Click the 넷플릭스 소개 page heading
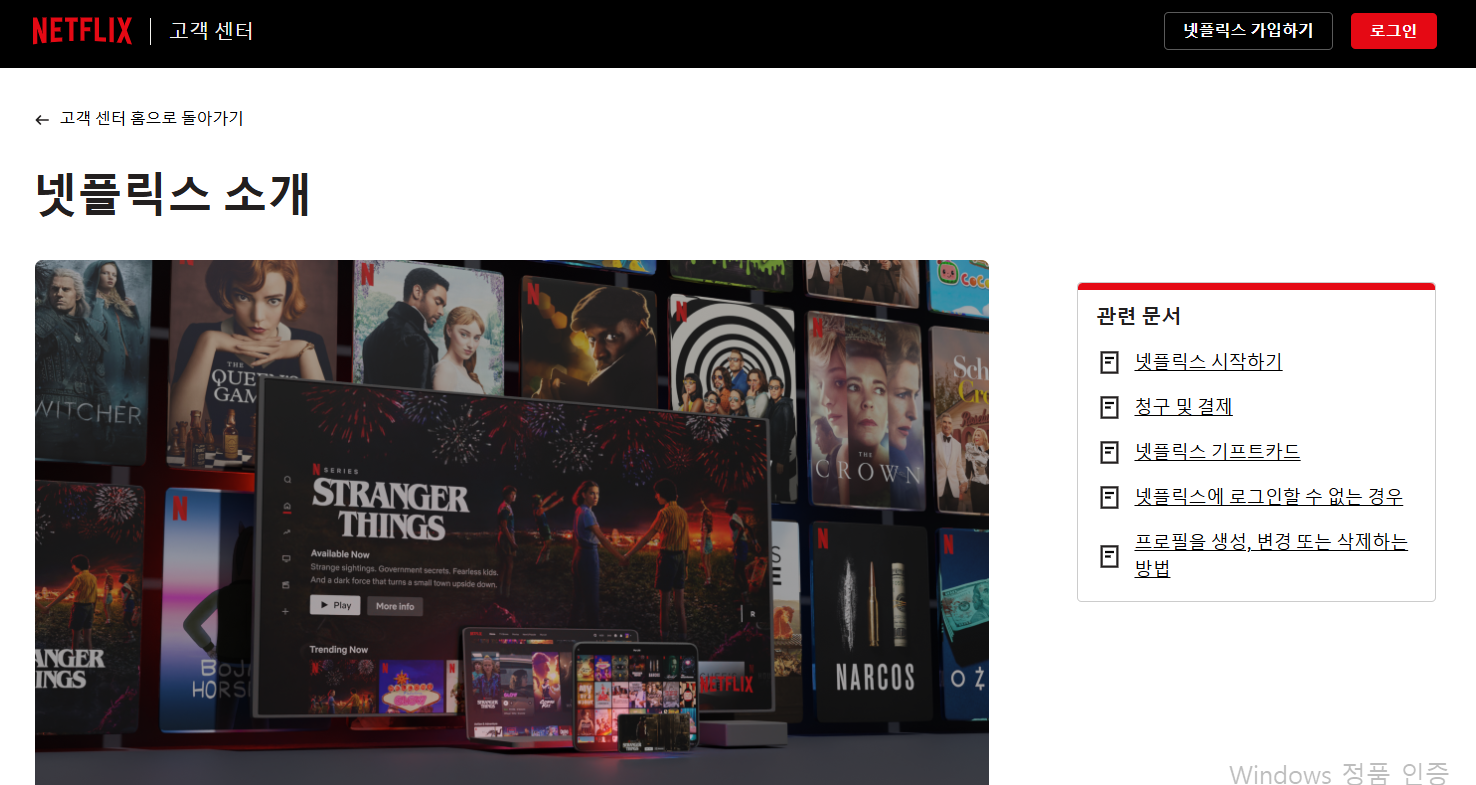Viewport: 1476px width, 785px height. [172, 194]
